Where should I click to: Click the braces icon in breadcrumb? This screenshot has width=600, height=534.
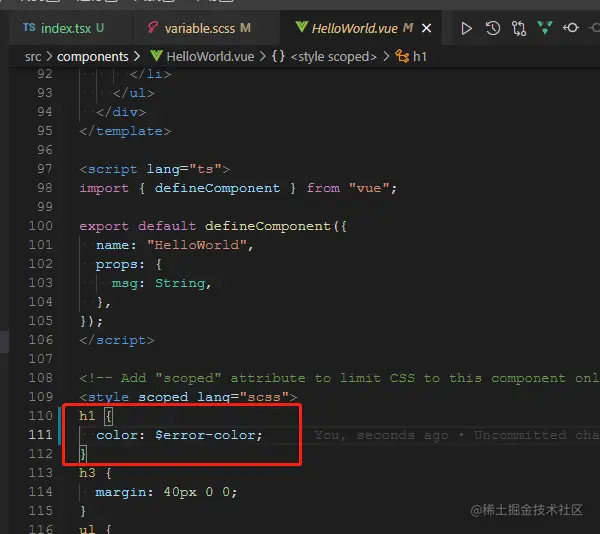[x=278, y=56]
